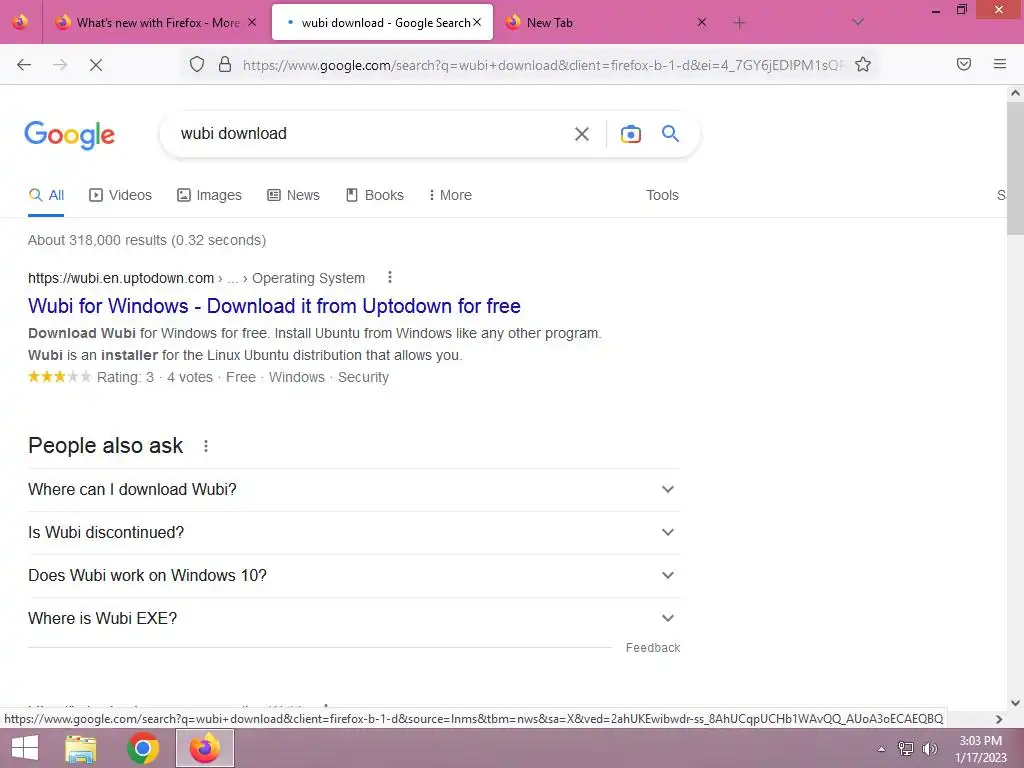Viewport: 1024px width, 768px height.
Task: Open the network tray icon
Action: (x=906, y=749)
